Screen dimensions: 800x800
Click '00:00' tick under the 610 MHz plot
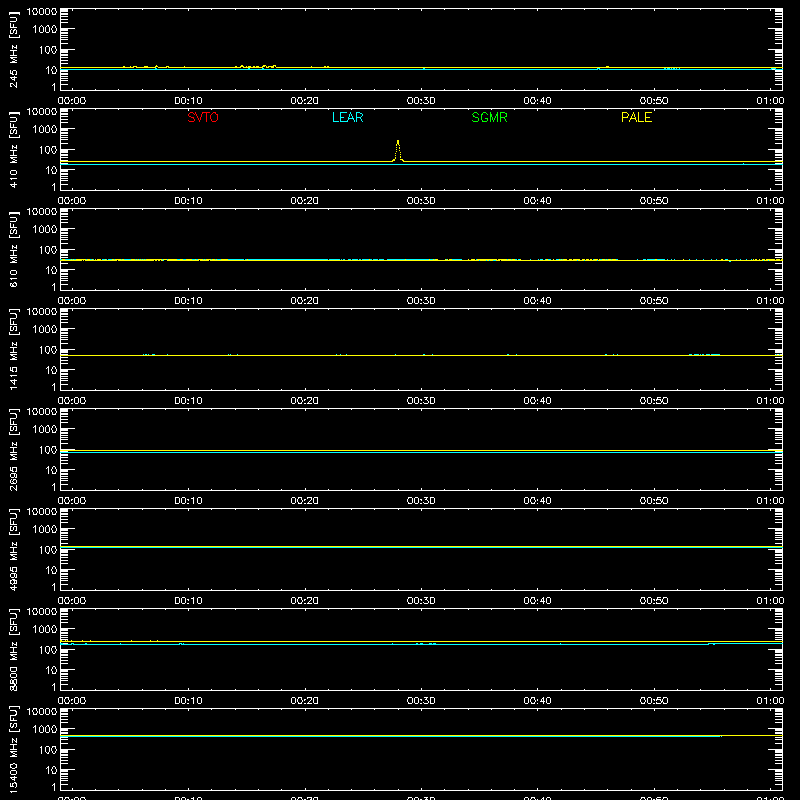click(x=72, y=301)
